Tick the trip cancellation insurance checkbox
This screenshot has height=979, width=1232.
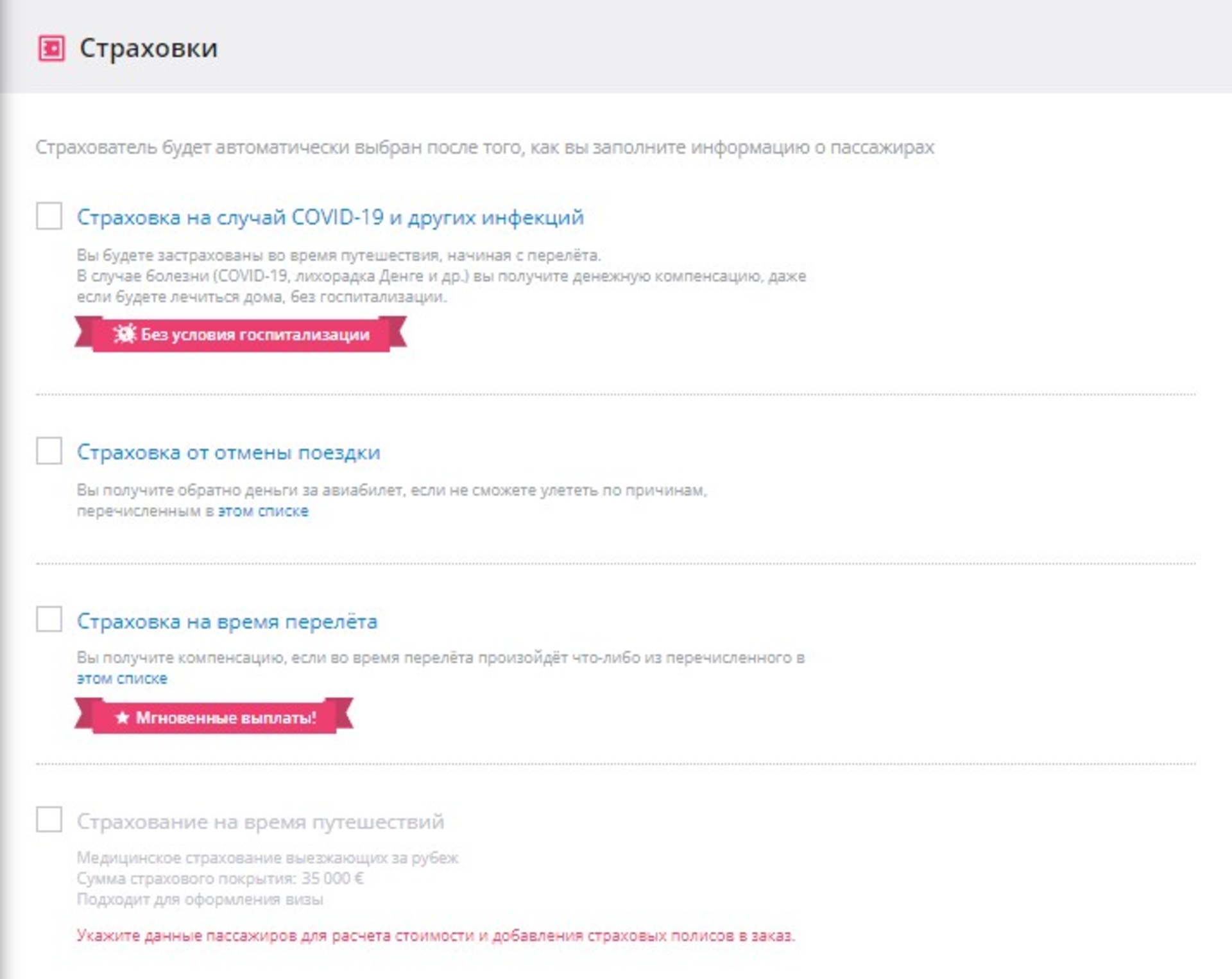(49, 451)
